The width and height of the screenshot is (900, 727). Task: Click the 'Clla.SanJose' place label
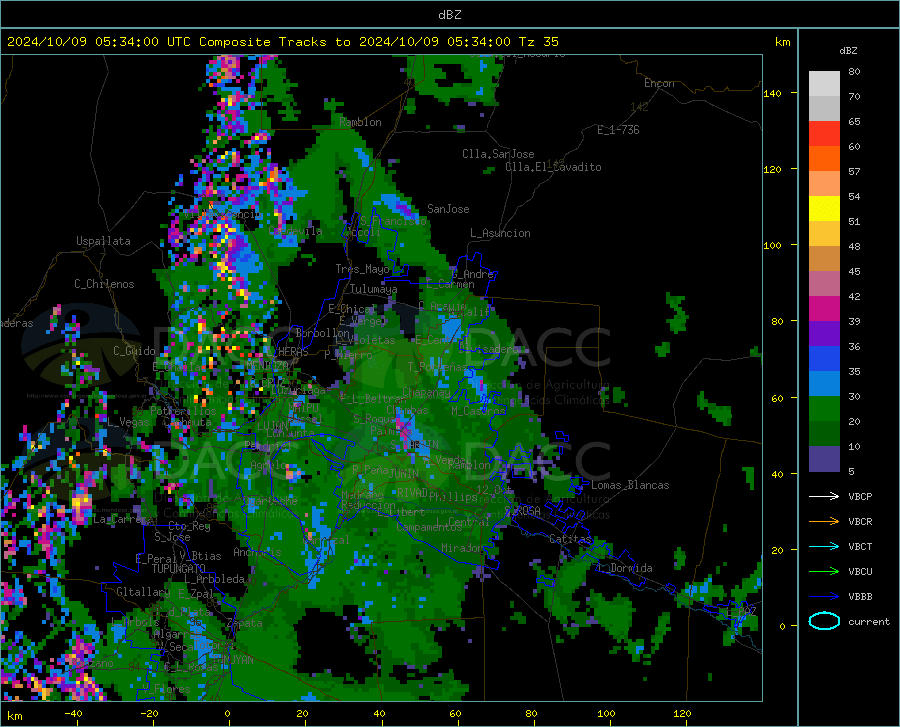[x=498, y=154]
